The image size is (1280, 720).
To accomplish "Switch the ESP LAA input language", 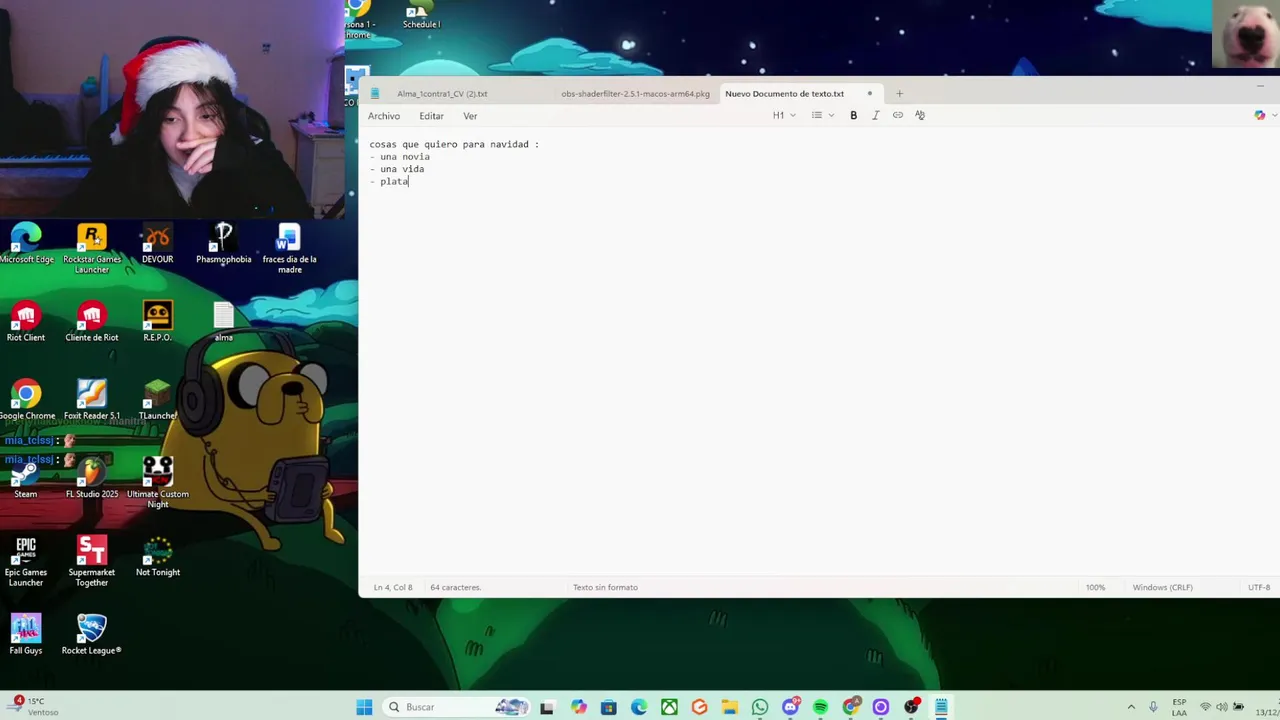I will 1179,707.
